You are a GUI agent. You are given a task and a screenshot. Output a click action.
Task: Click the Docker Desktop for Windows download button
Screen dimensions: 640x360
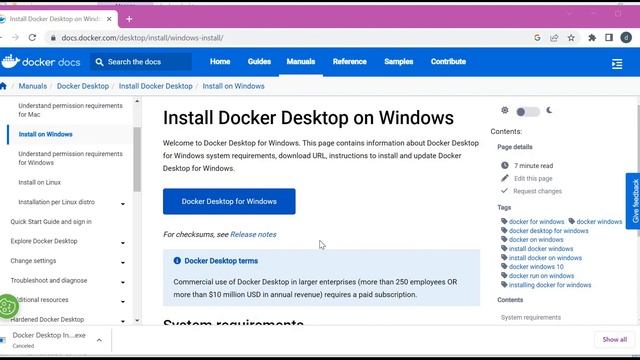(x=229, y=201)
